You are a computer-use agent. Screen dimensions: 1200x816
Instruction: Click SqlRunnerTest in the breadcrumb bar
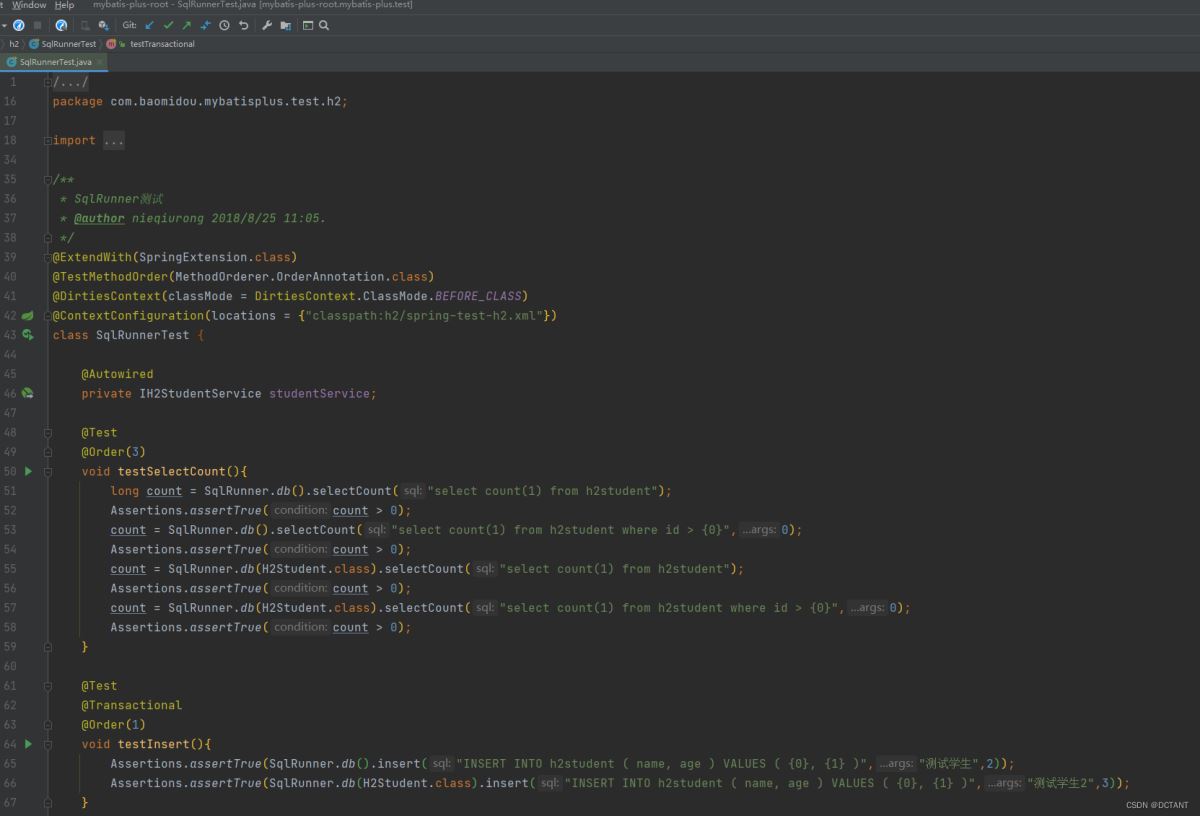coord(68,44)
